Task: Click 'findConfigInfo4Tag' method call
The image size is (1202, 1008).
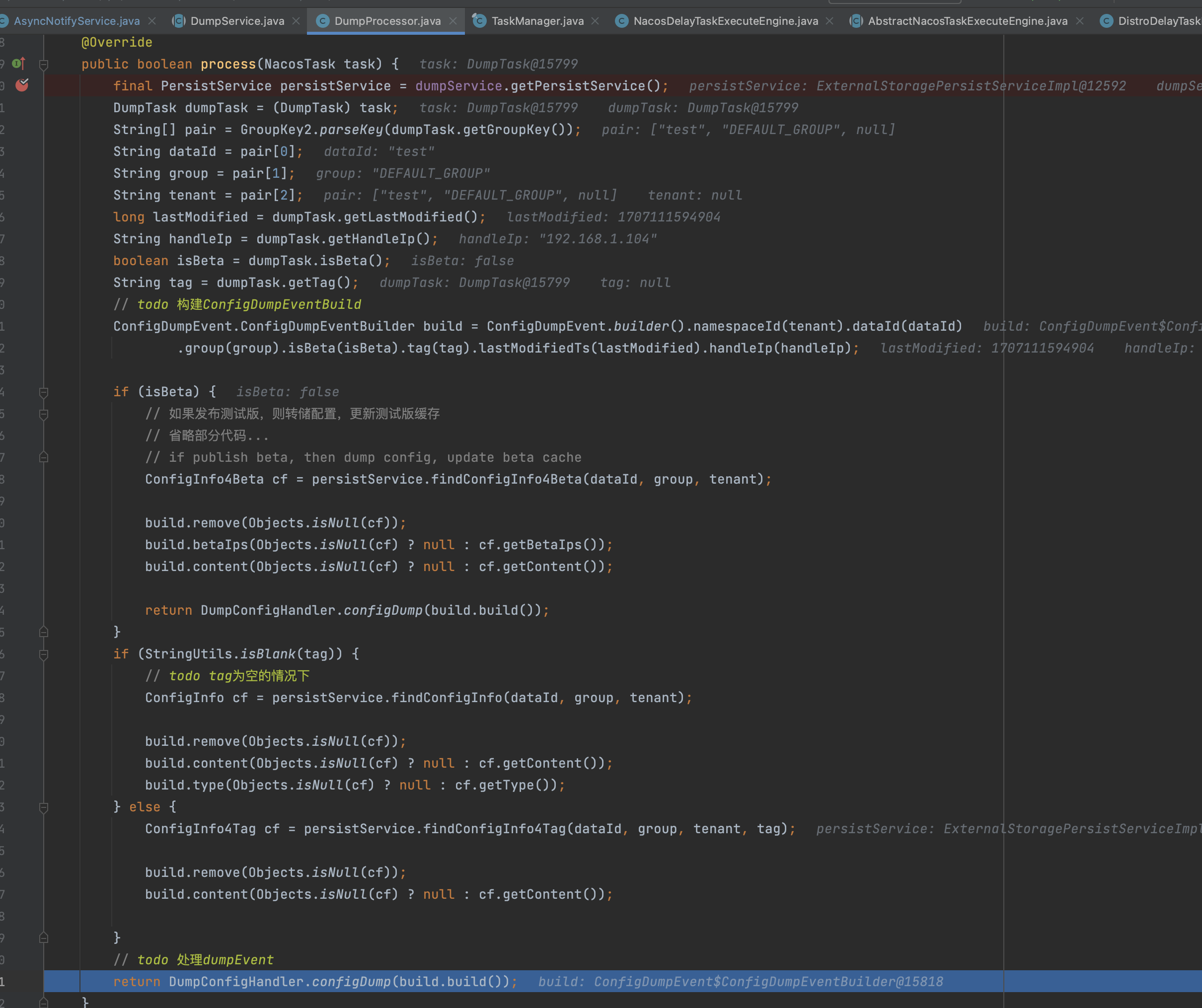Action: coord(494,829)
